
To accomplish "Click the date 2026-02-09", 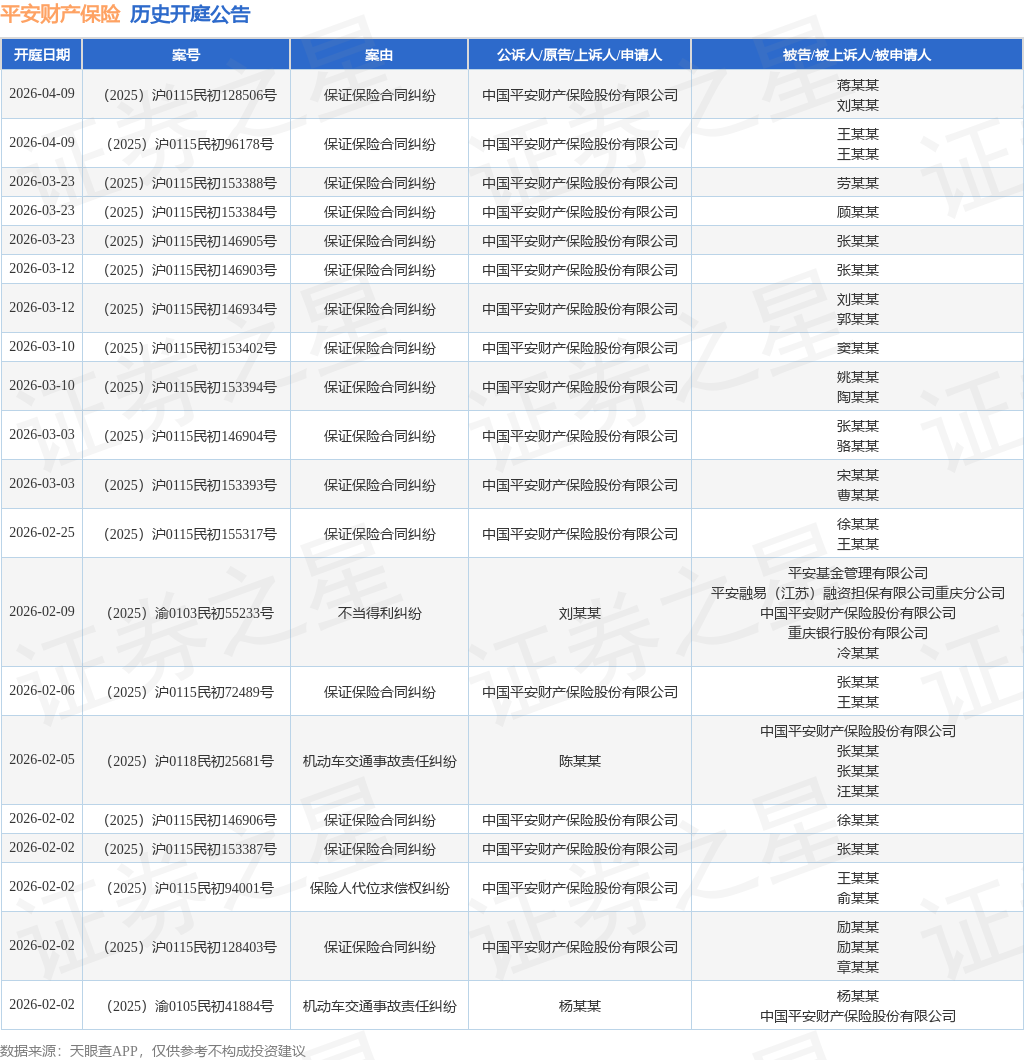I will point(42,611).
